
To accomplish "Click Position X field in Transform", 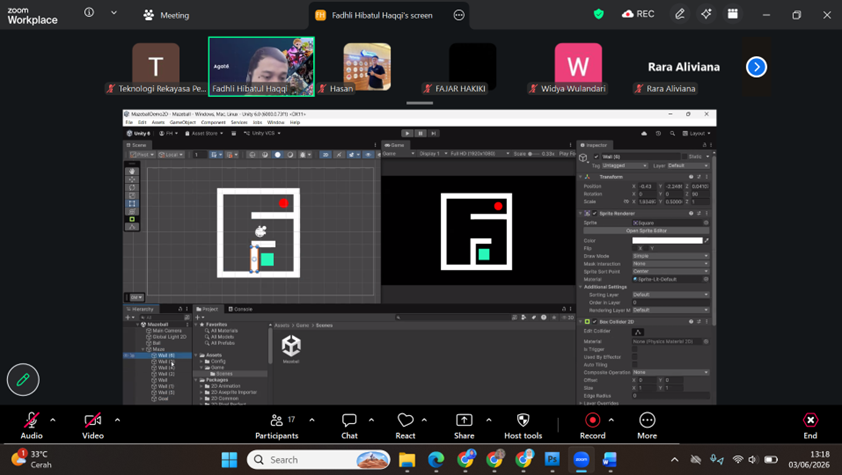I will 648,186.
